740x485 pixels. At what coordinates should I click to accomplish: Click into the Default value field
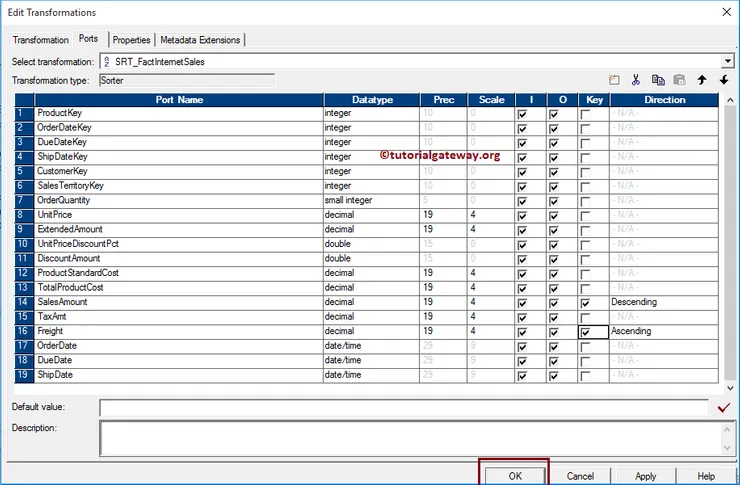404,408
